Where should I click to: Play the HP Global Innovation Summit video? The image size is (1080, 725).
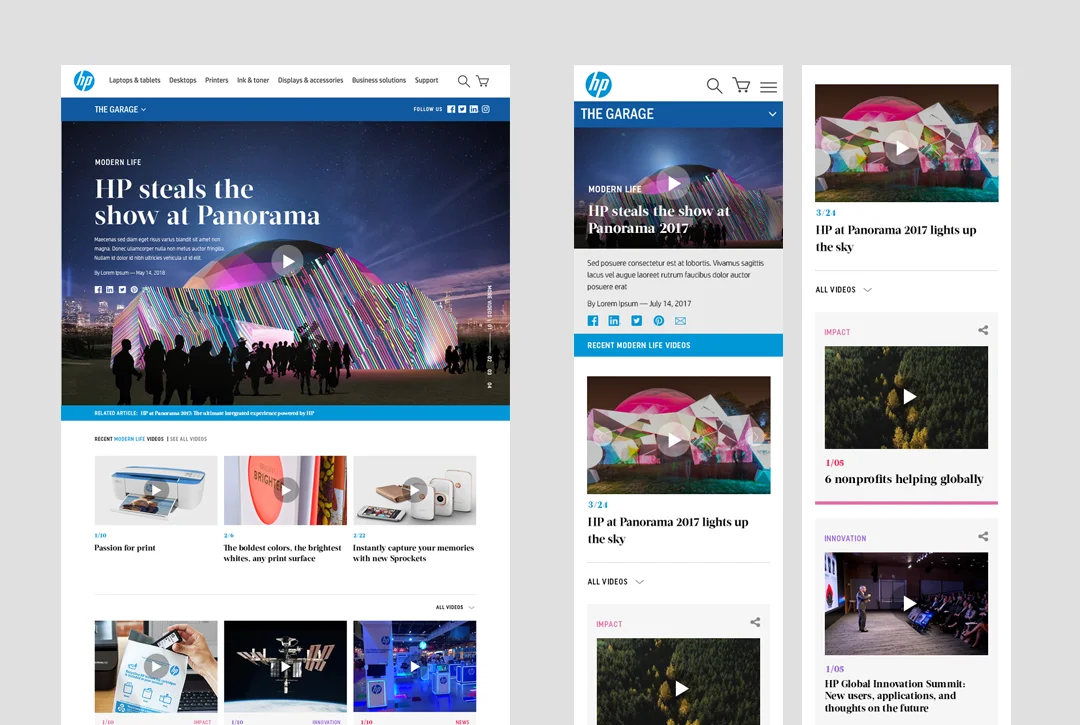coord(909,603)
